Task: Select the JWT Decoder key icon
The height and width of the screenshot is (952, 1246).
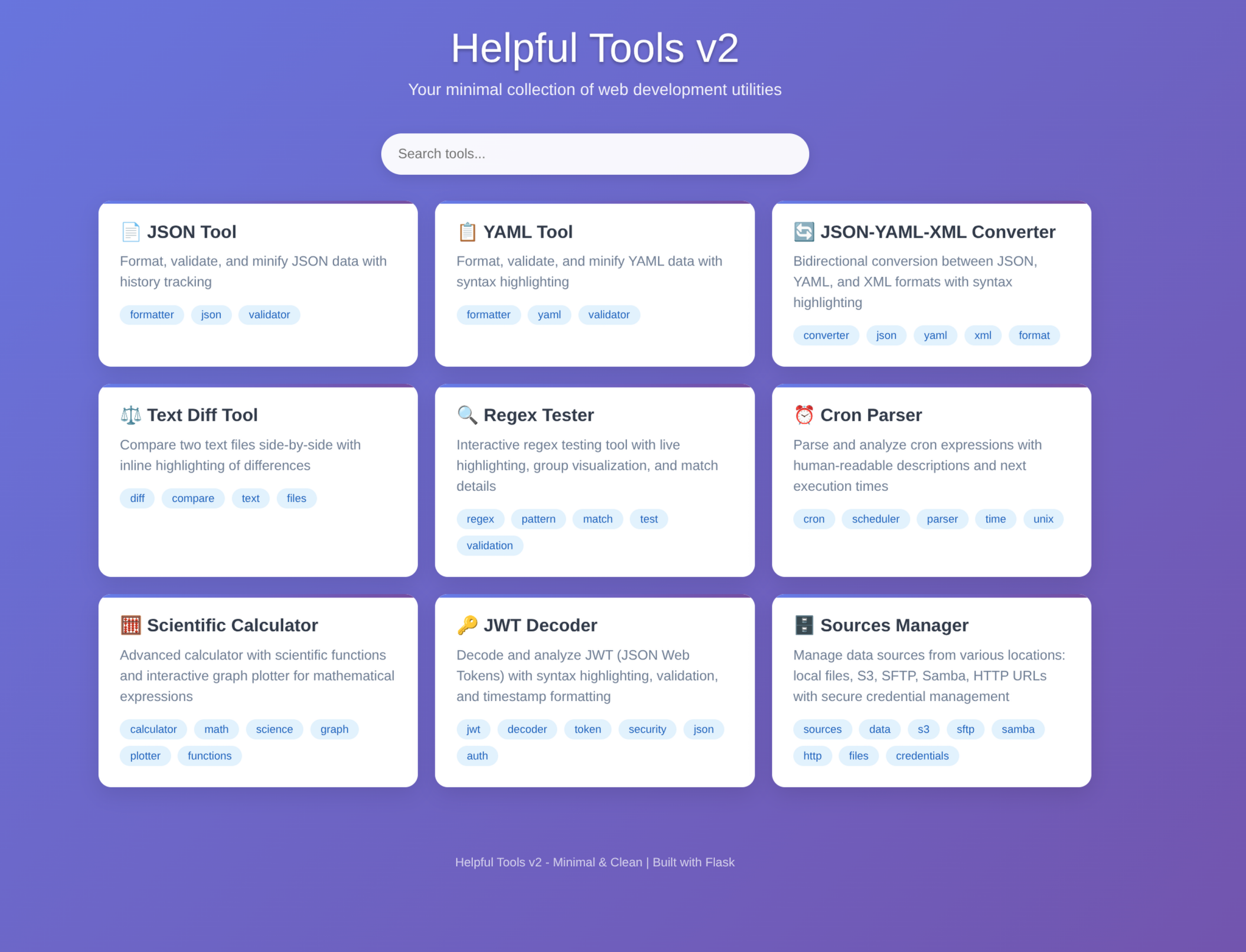Action: pos(467,625)
